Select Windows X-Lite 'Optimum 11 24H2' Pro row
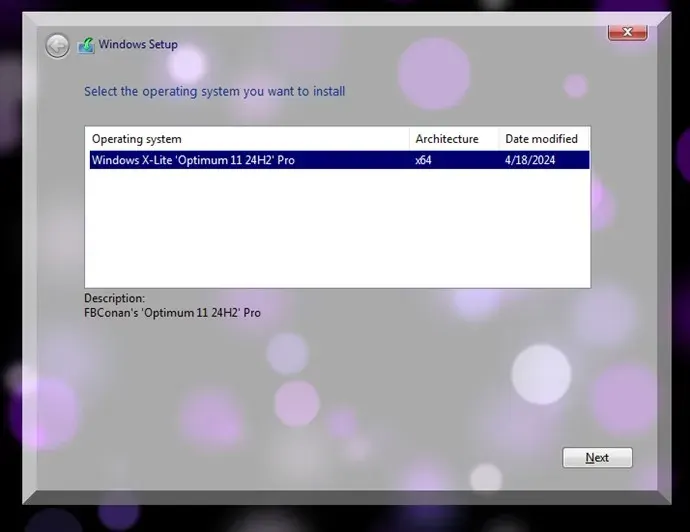This screenshot has height=532, width=690. 339,160
